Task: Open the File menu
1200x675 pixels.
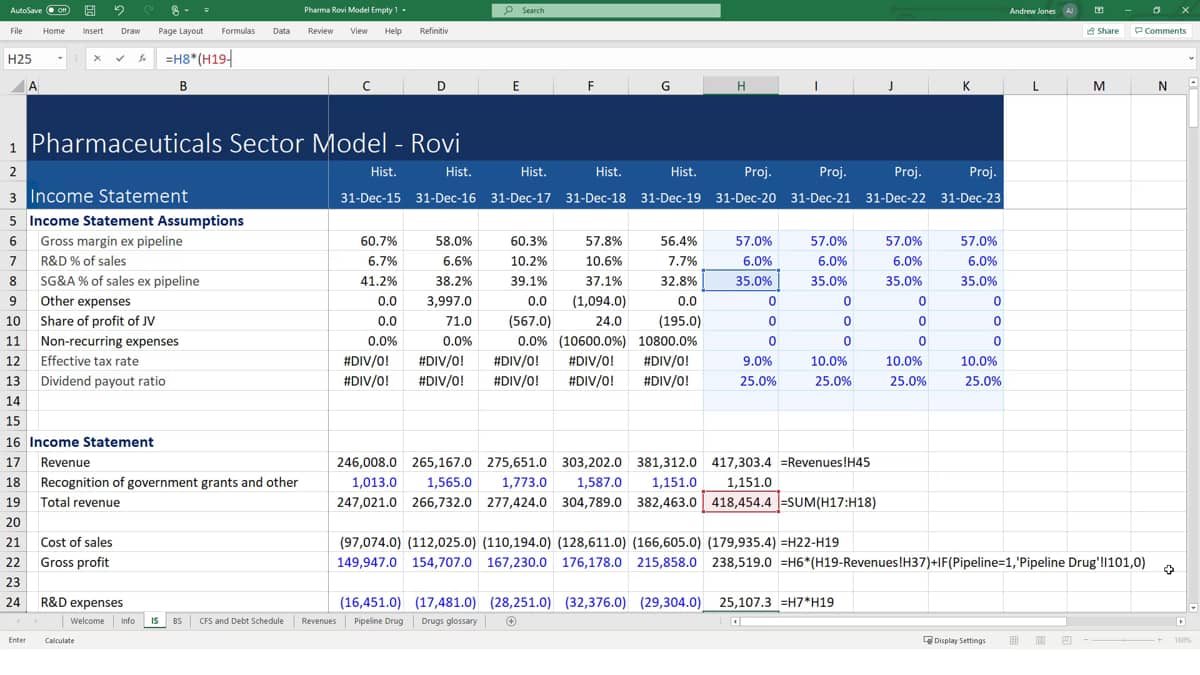Action: [17, 31]
